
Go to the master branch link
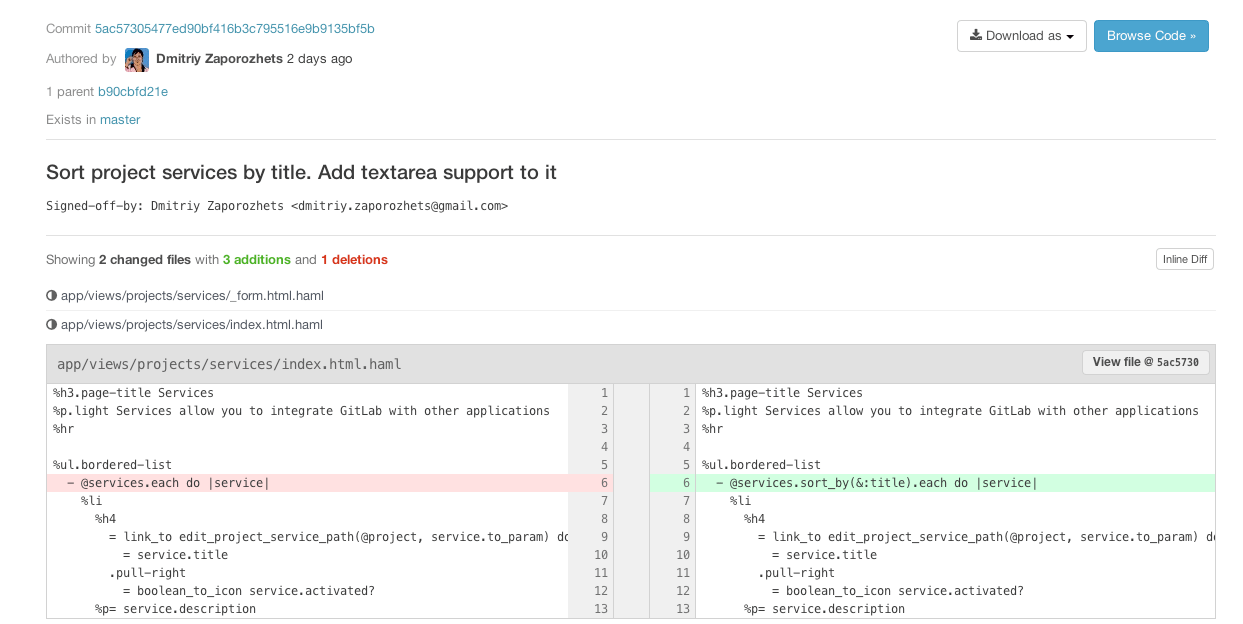(120, 120)
